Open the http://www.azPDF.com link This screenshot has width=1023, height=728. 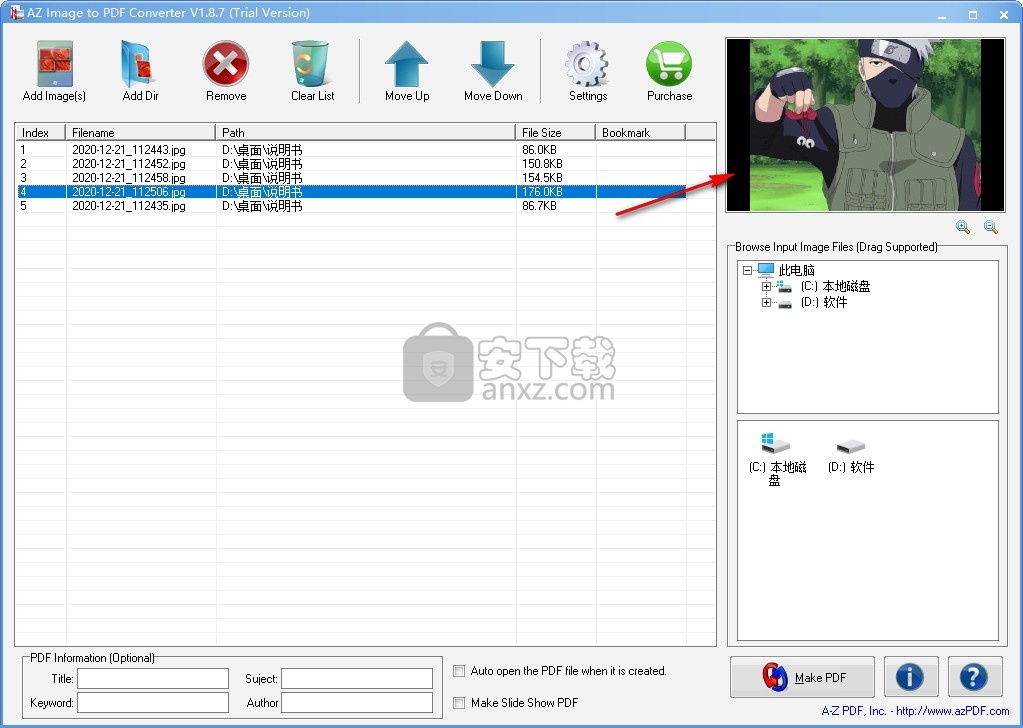pyautogui.click(x=953, y=711)
